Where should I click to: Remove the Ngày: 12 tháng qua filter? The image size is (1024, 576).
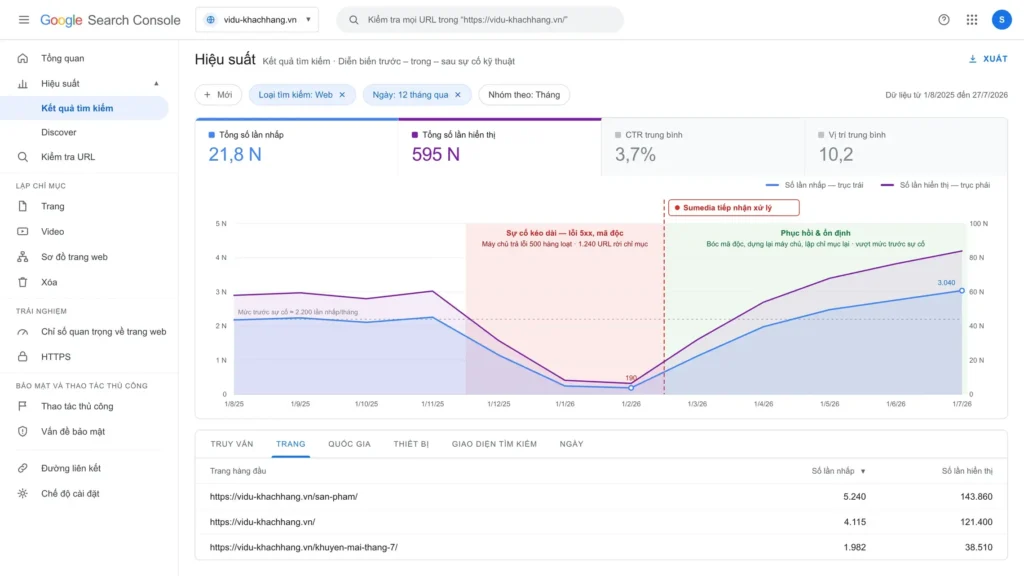[x=458, y=95]
